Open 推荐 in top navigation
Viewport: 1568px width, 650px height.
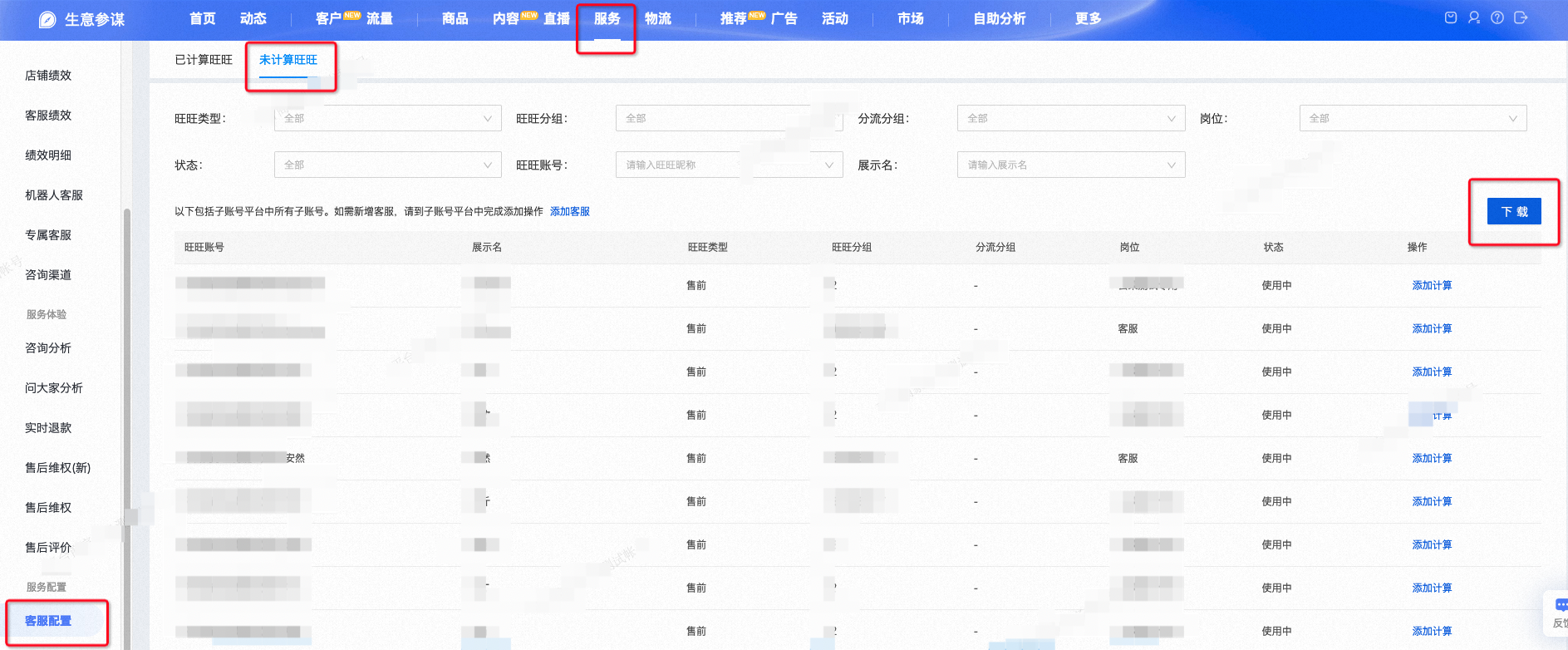click(734, 18)
